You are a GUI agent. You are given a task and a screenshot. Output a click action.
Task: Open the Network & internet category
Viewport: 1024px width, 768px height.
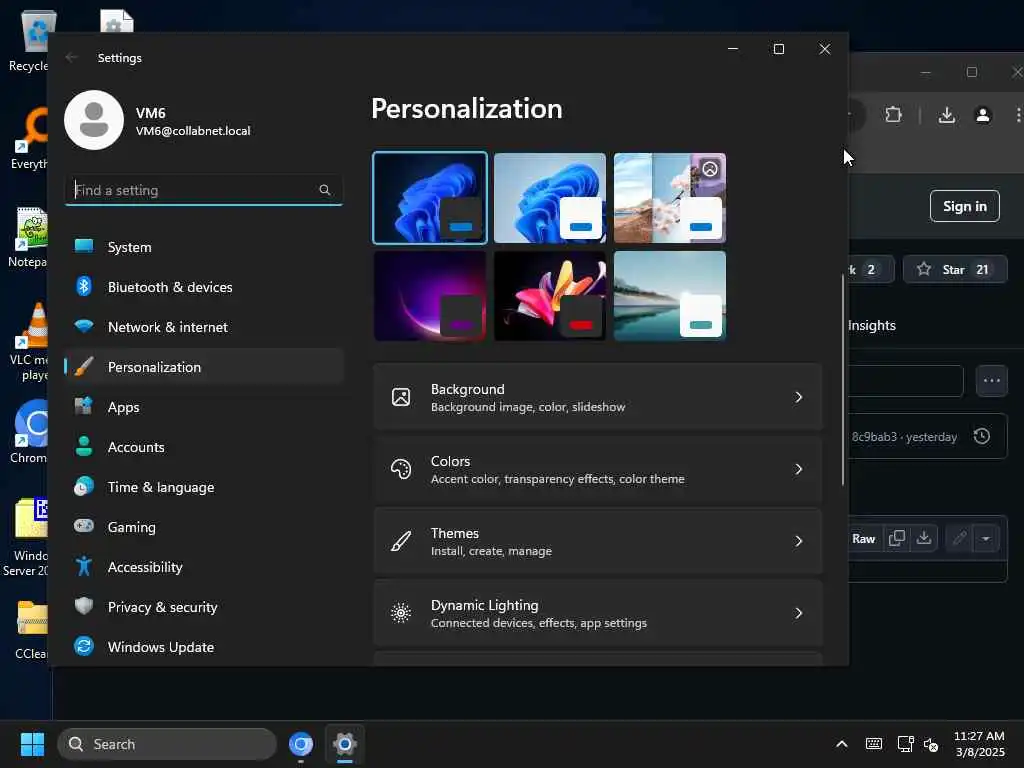coord(204,327)
